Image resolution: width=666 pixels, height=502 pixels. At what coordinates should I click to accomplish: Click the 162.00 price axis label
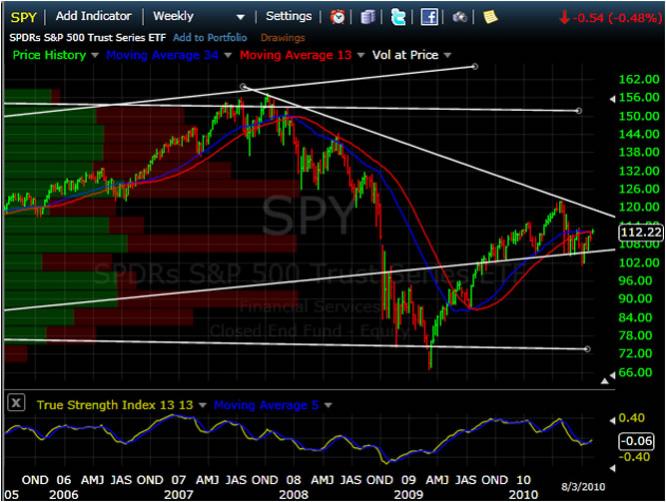[x=638, y=79]
